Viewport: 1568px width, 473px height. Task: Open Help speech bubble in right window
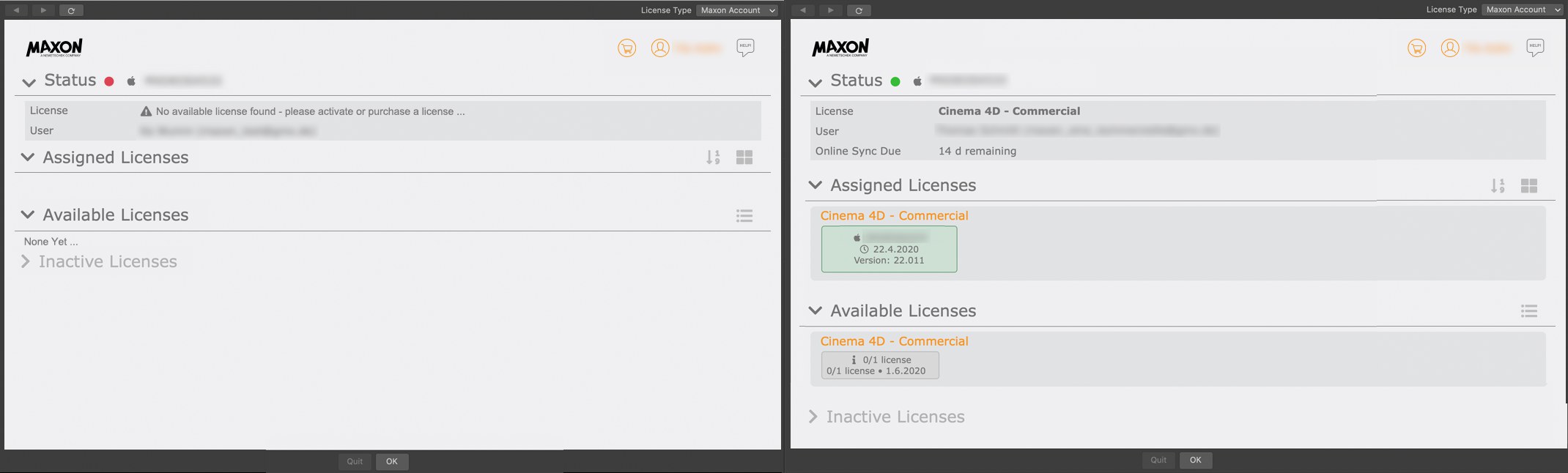coord(1535,48)
